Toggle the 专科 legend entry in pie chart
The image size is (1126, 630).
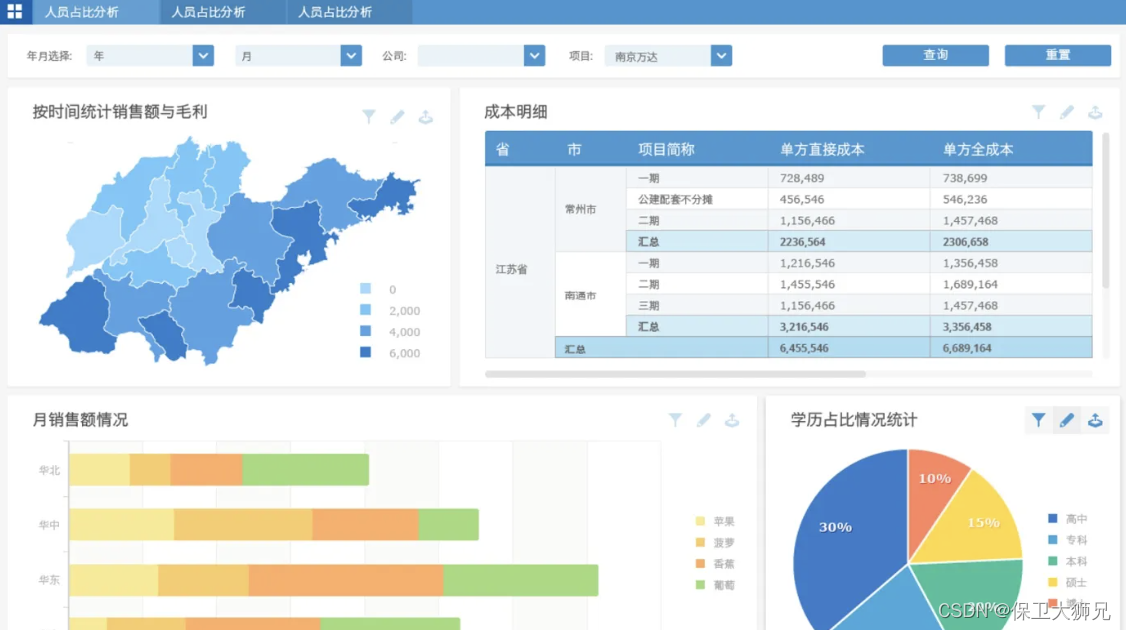pyautogui.click(x=1068, y=539)
